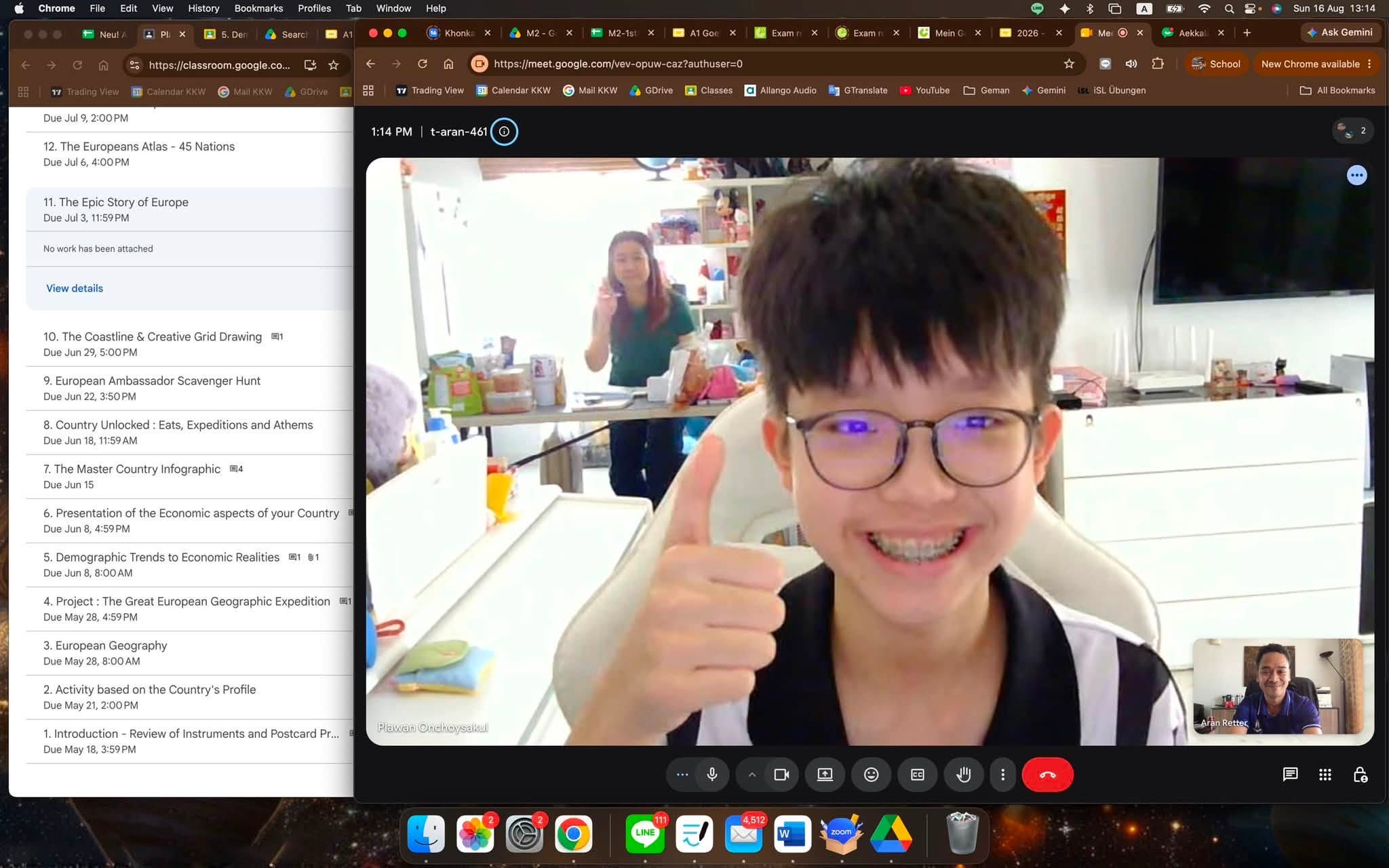Go back in the Meet browser window
Screen dimensions: 1389x868
[370, 64]
